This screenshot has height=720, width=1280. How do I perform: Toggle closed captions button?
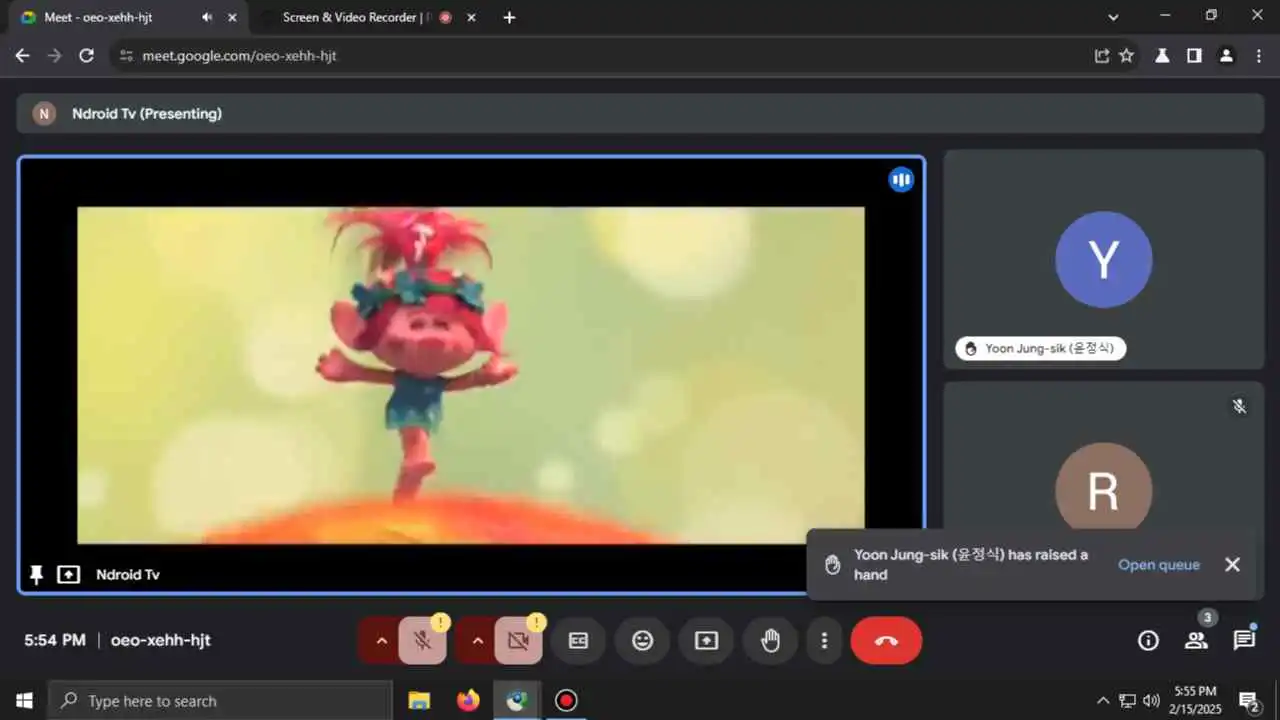click(578, 641)
